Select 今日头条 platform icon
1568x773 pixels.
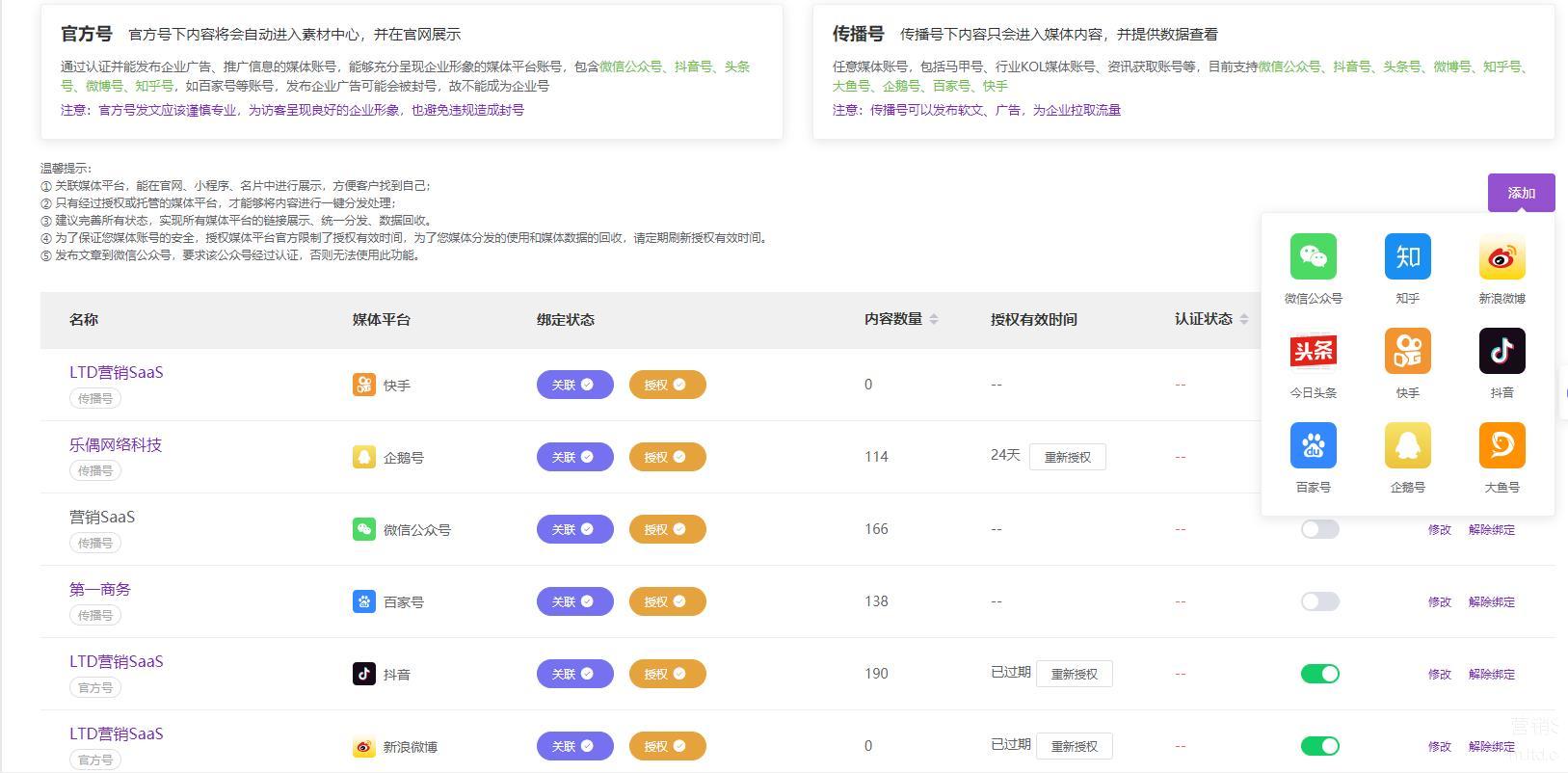(x=1313, y=351)
